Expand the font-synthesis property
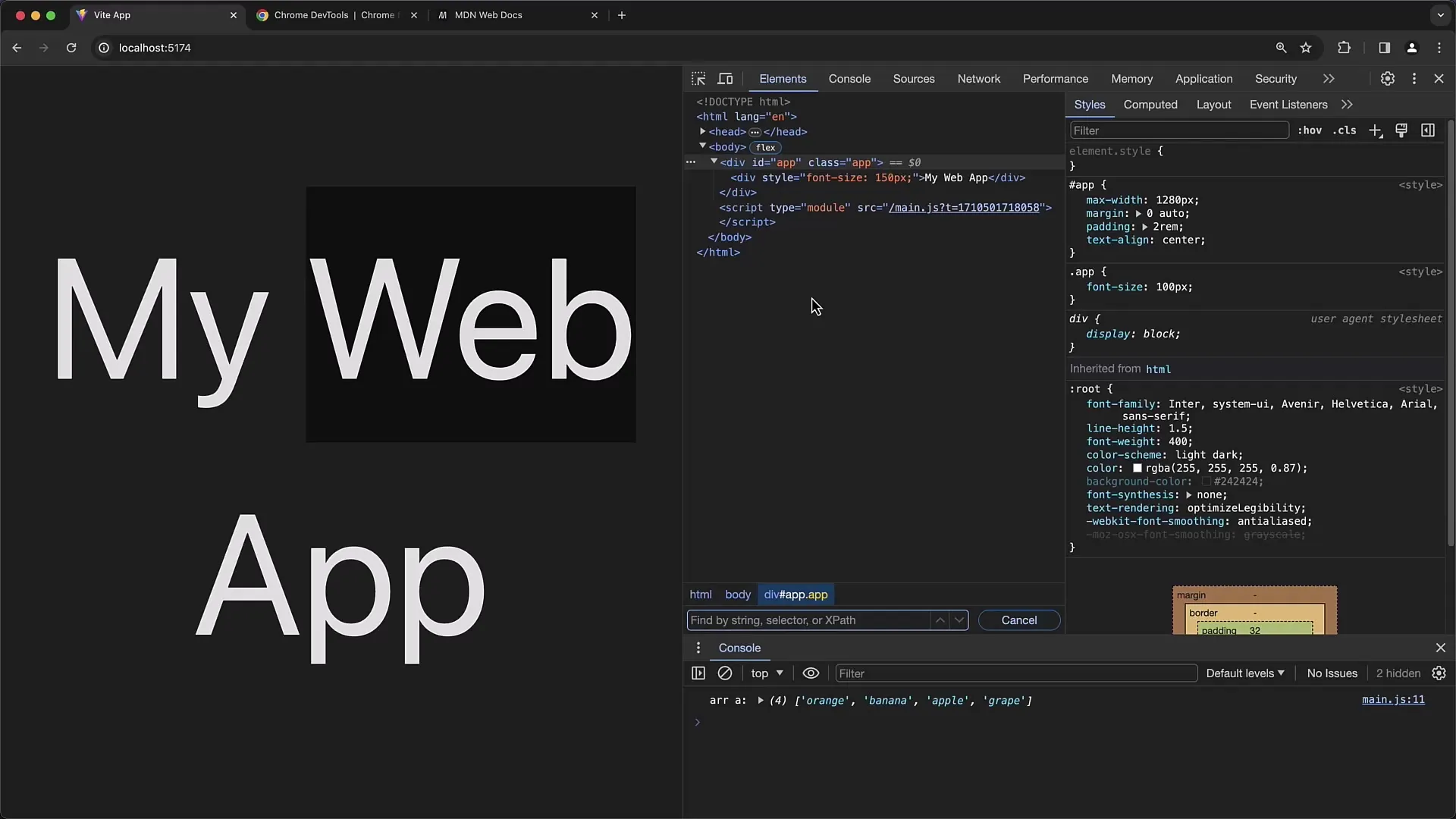 tap(1188, 494)
